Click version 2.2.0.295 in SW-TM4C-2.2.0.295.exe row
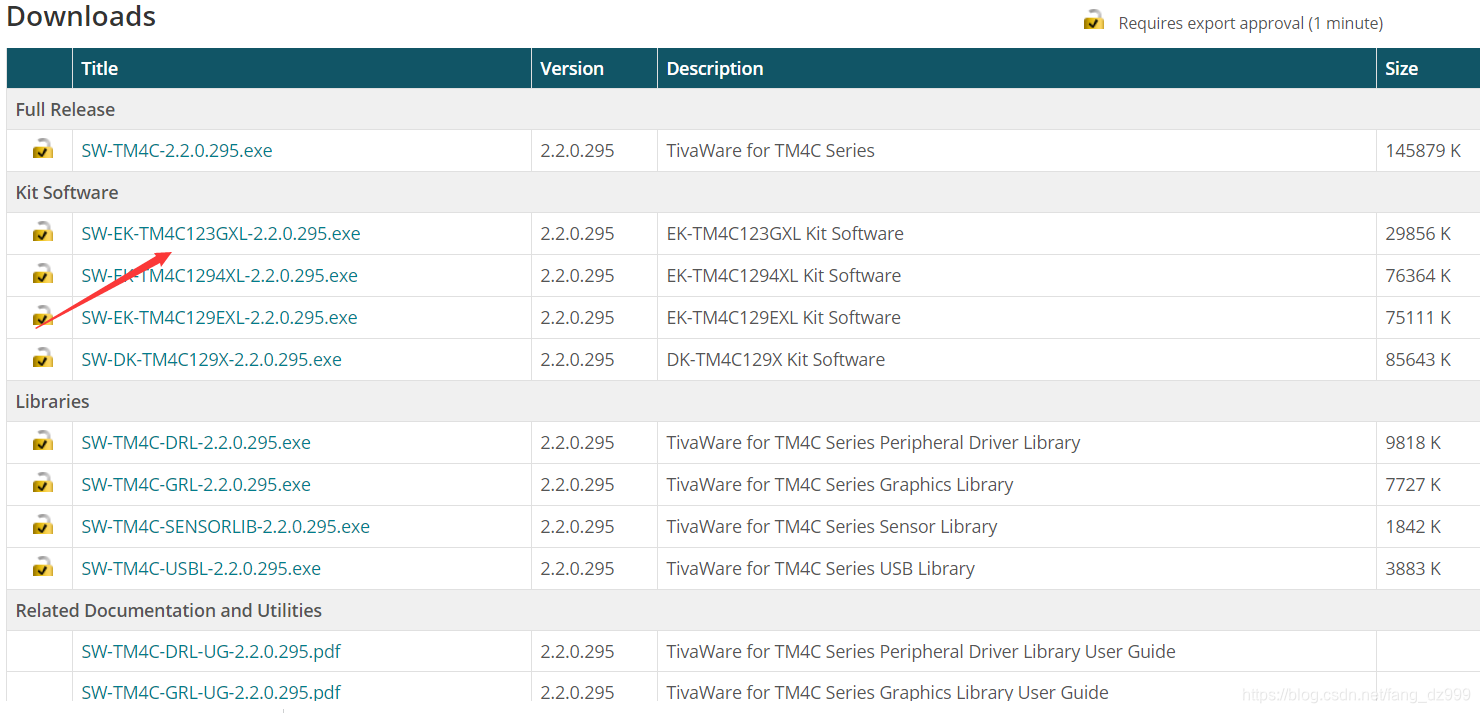The width and height of the screenshot is (1480, 713). click(577, 151)
